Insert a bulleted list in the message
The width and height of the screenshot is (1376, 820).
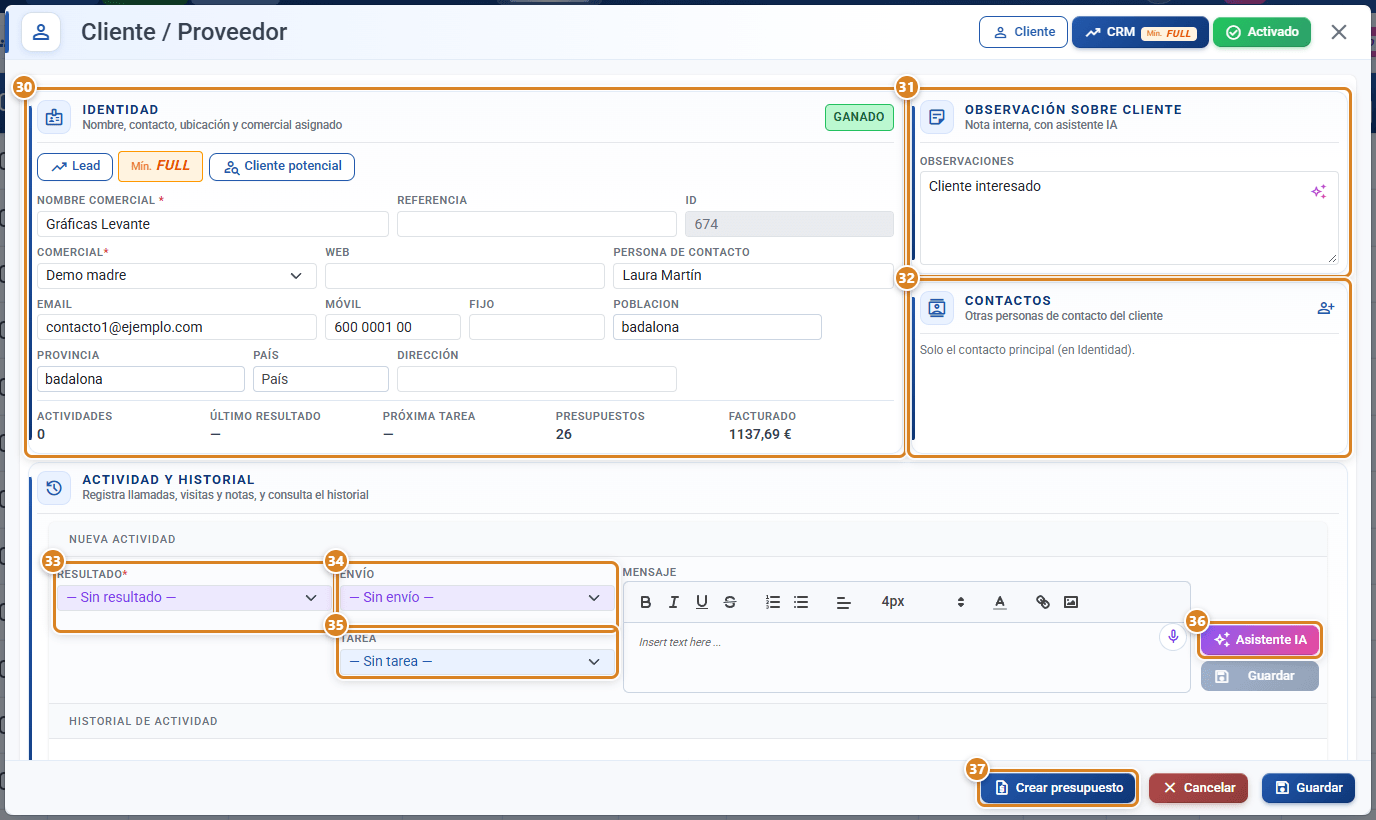(800, 602)
